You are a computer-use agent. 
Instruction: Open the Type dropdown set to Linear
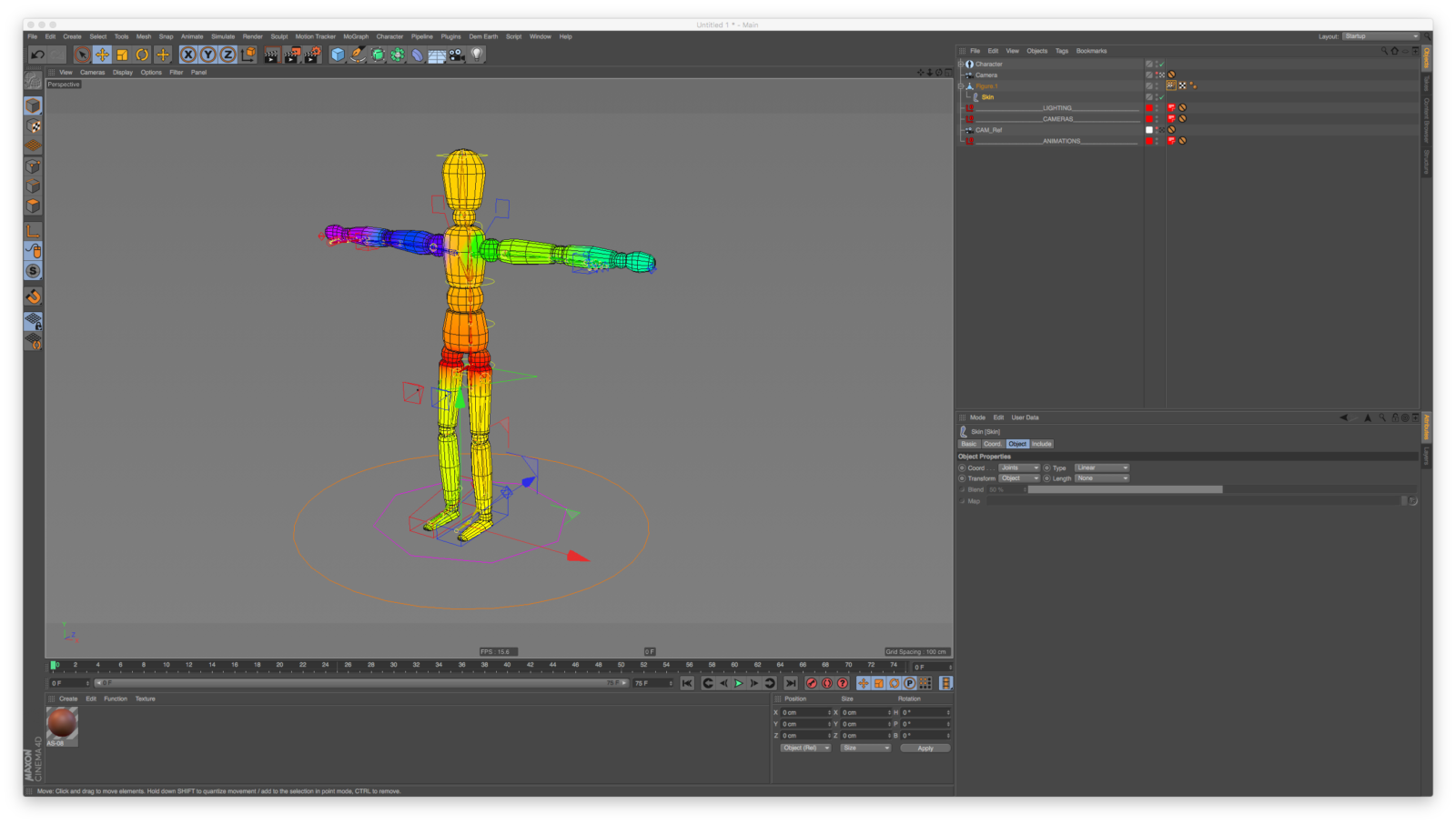point(1102,467)
